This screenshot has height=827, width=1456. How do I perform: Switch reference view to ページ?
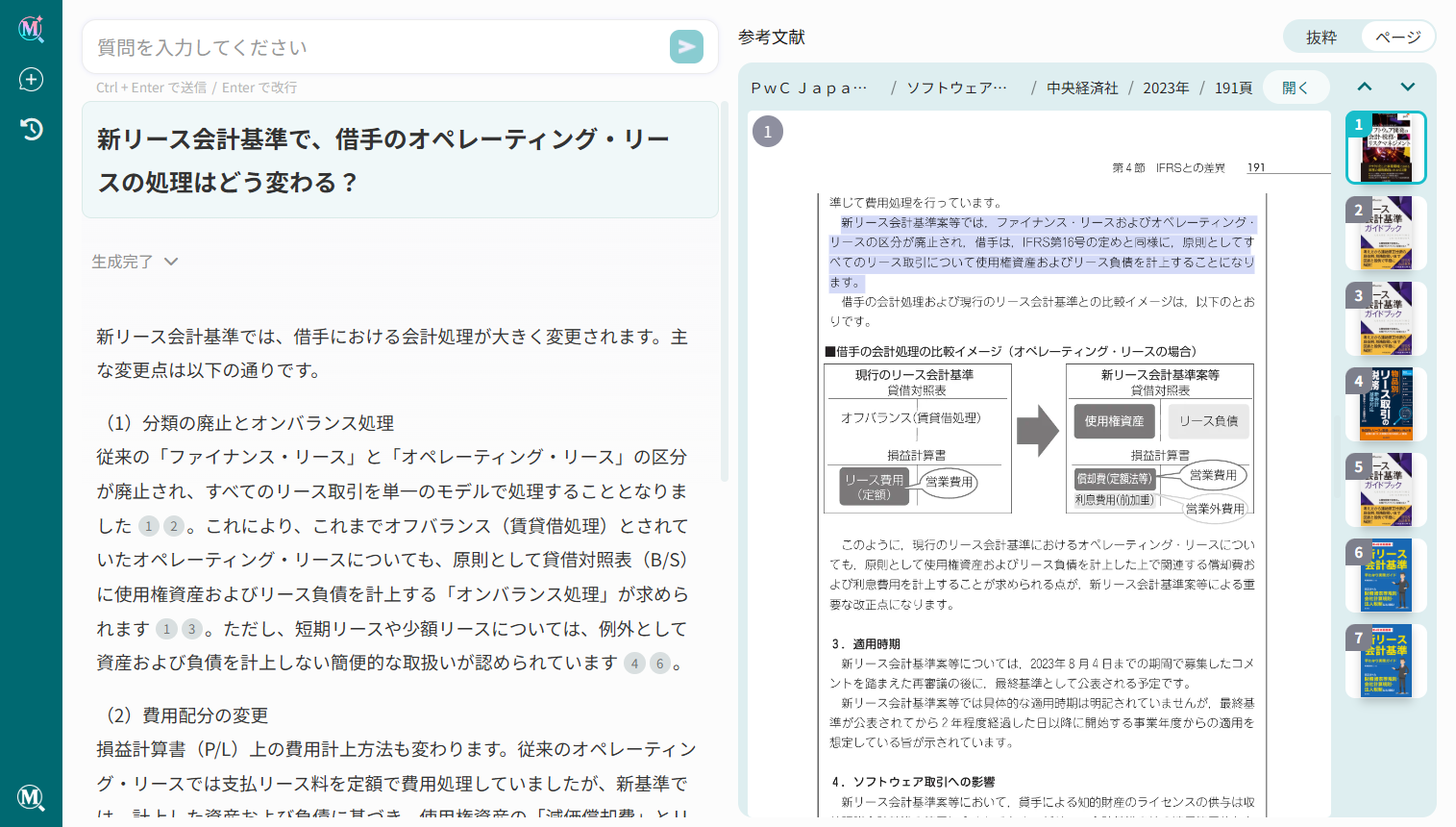[1397, 37]
